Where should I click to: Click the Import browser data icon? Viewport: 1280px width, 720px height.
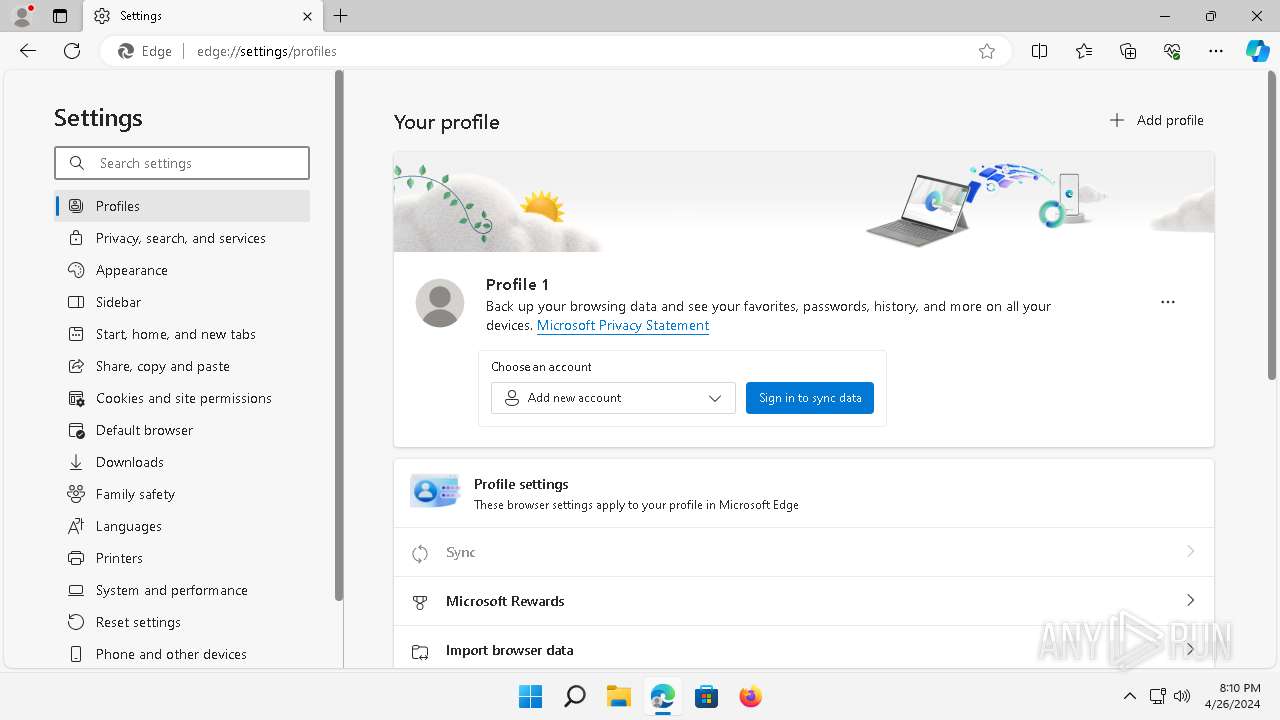click(420, 651)
